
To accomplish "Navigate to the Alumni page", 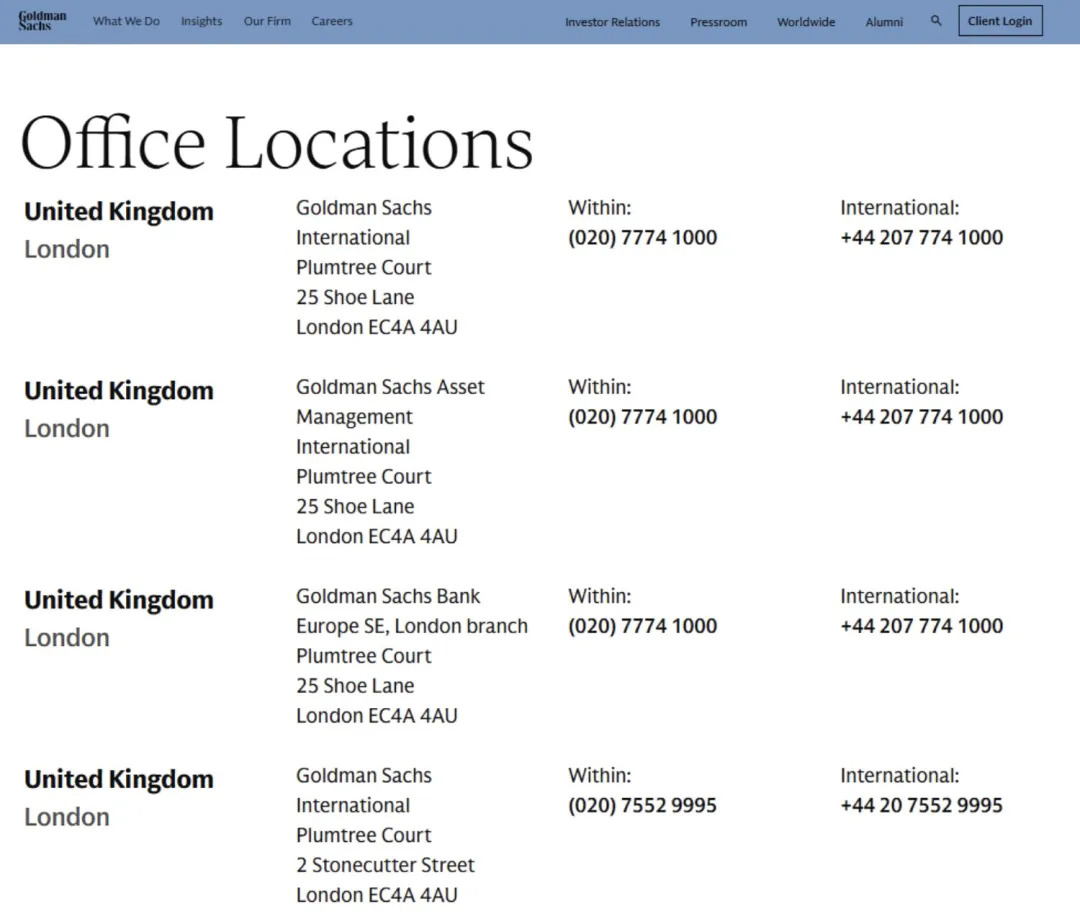I will tap(884, 22).
